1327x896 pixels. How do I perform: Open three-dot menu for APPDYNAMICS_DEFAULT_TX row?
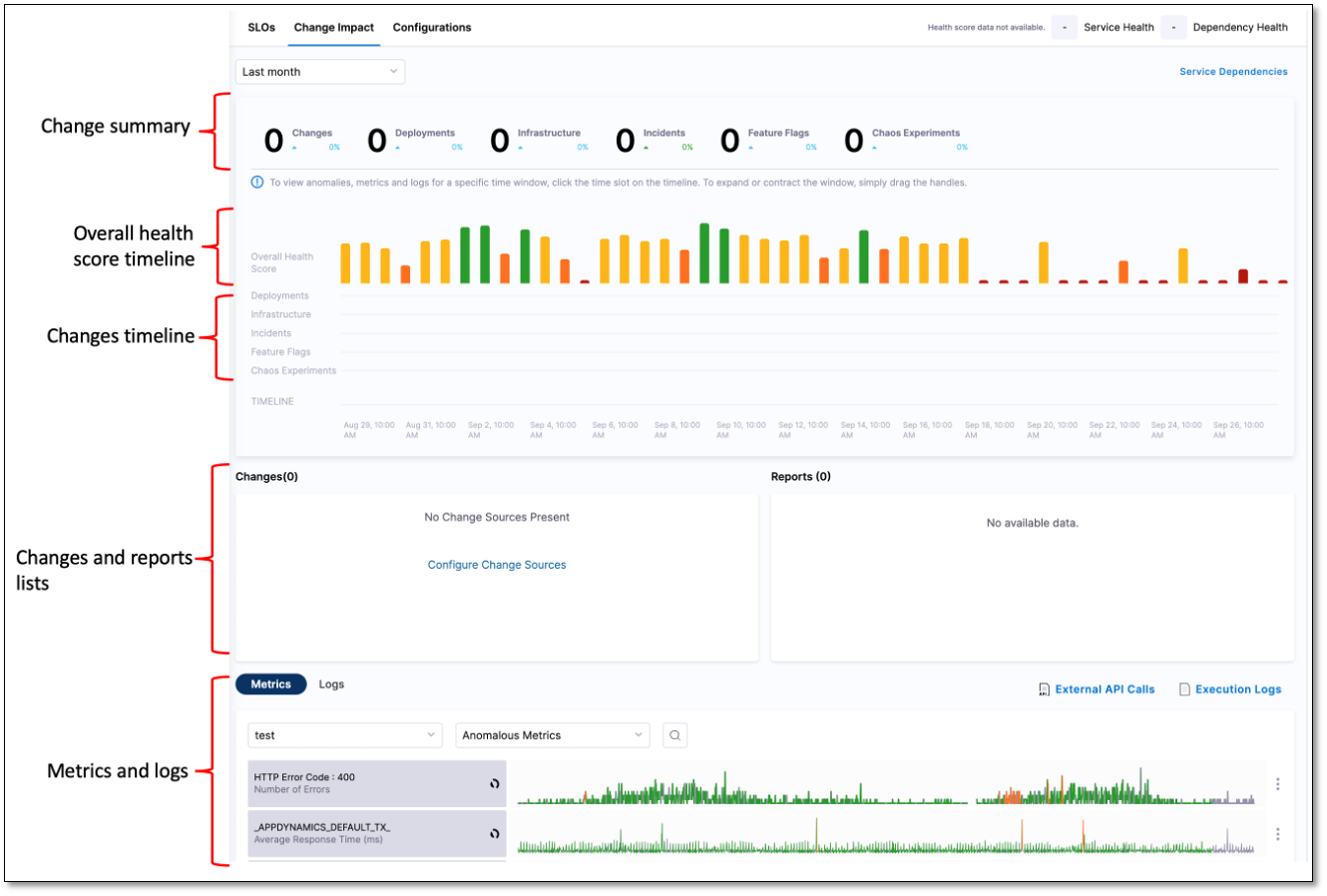[x=1277, y=834]
